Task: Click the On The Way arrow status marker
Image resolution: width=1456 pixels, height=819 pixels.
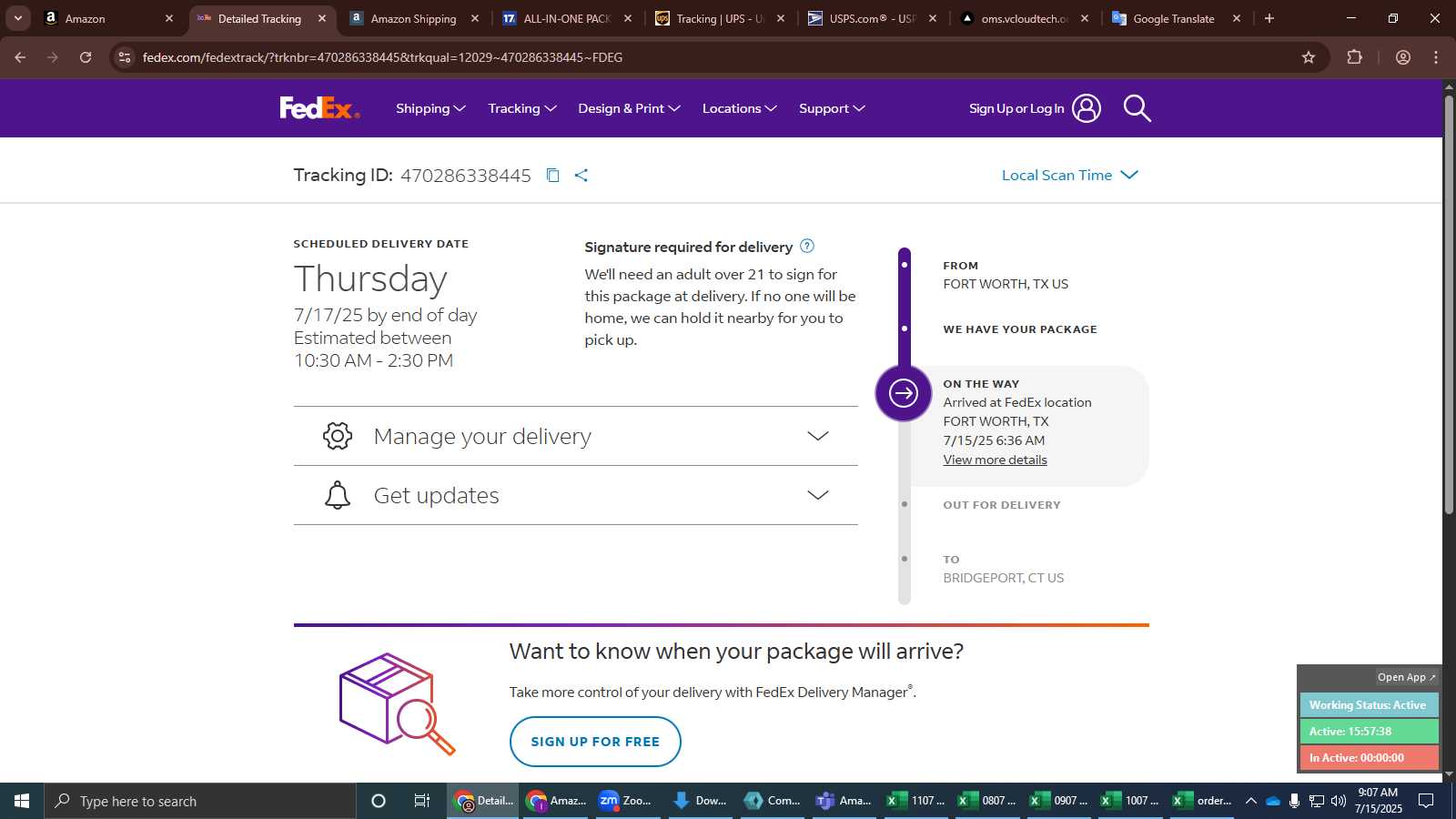Action: pos(903,393)
